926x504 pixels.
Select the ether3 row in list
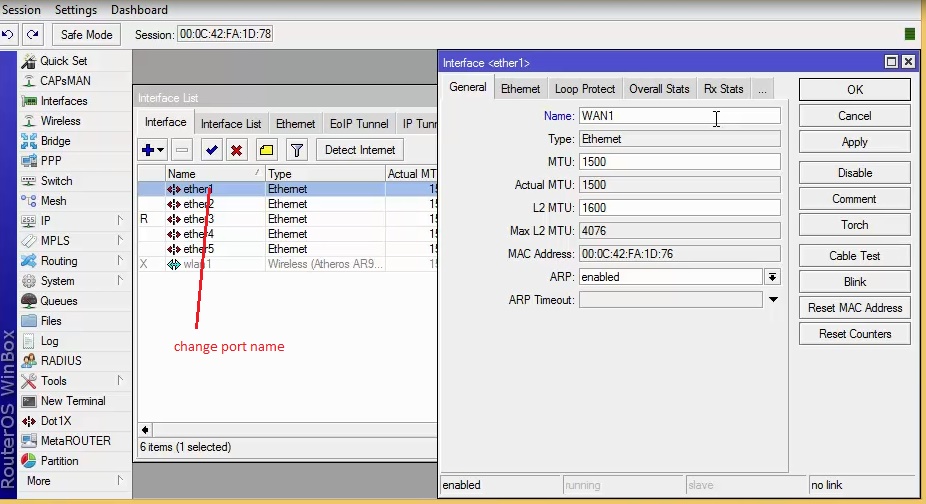198,219
